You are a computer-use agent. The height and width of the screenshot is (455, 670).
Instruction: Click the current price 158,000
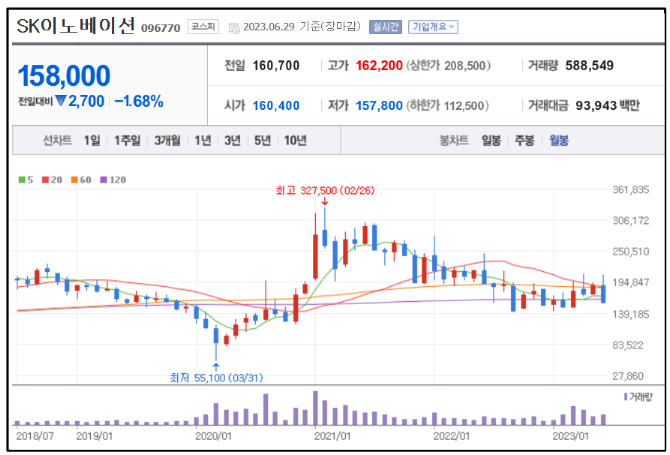pos(64,76)
